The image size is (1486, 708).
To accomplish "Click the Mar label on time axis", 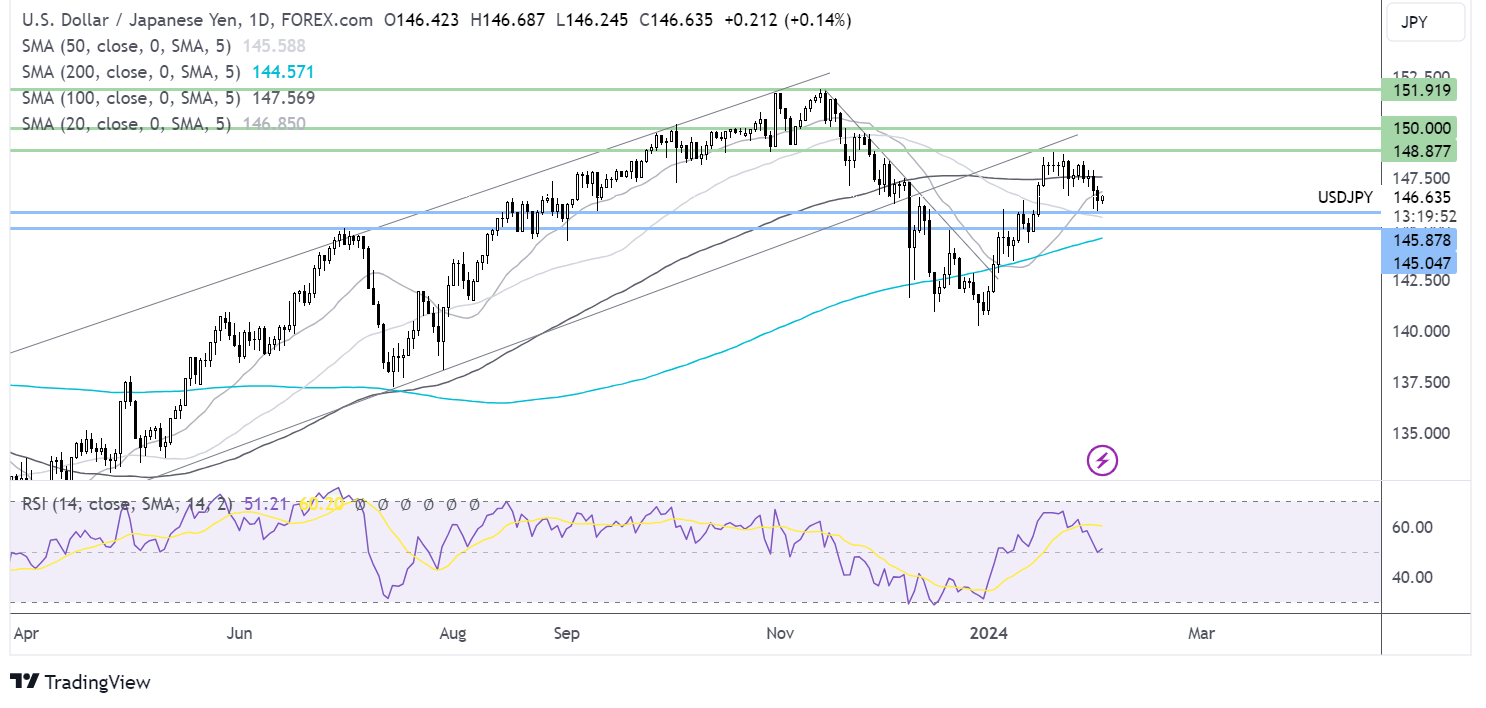I will pyautogui.click(x=1201, y=633).
